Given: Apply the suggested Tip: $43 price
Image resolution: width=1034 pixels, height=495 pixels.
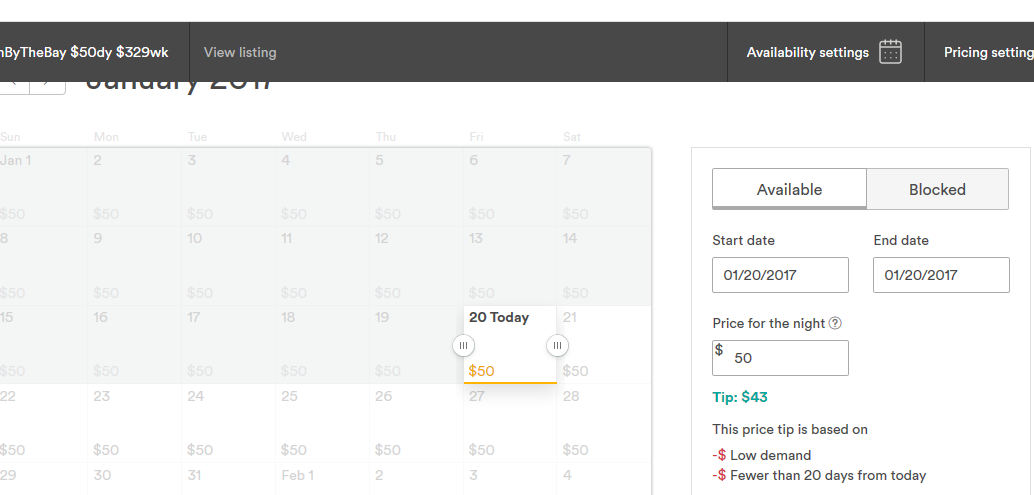Looking at the screenshot, I should [740, 397].
